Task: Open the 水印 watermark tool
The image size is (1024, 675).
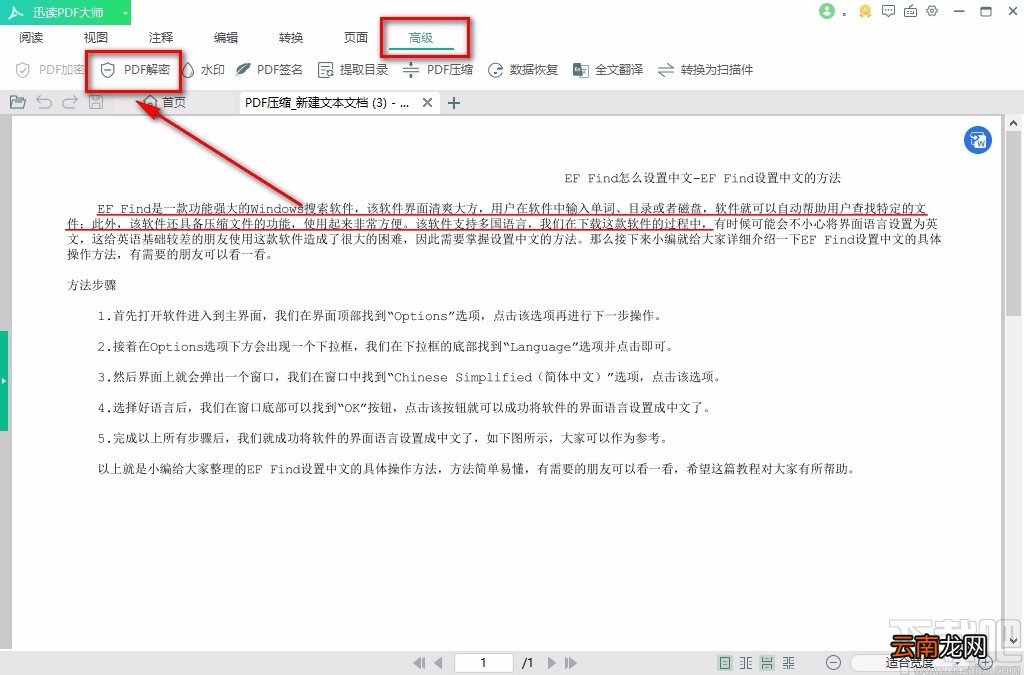Action: coord(203,69)
